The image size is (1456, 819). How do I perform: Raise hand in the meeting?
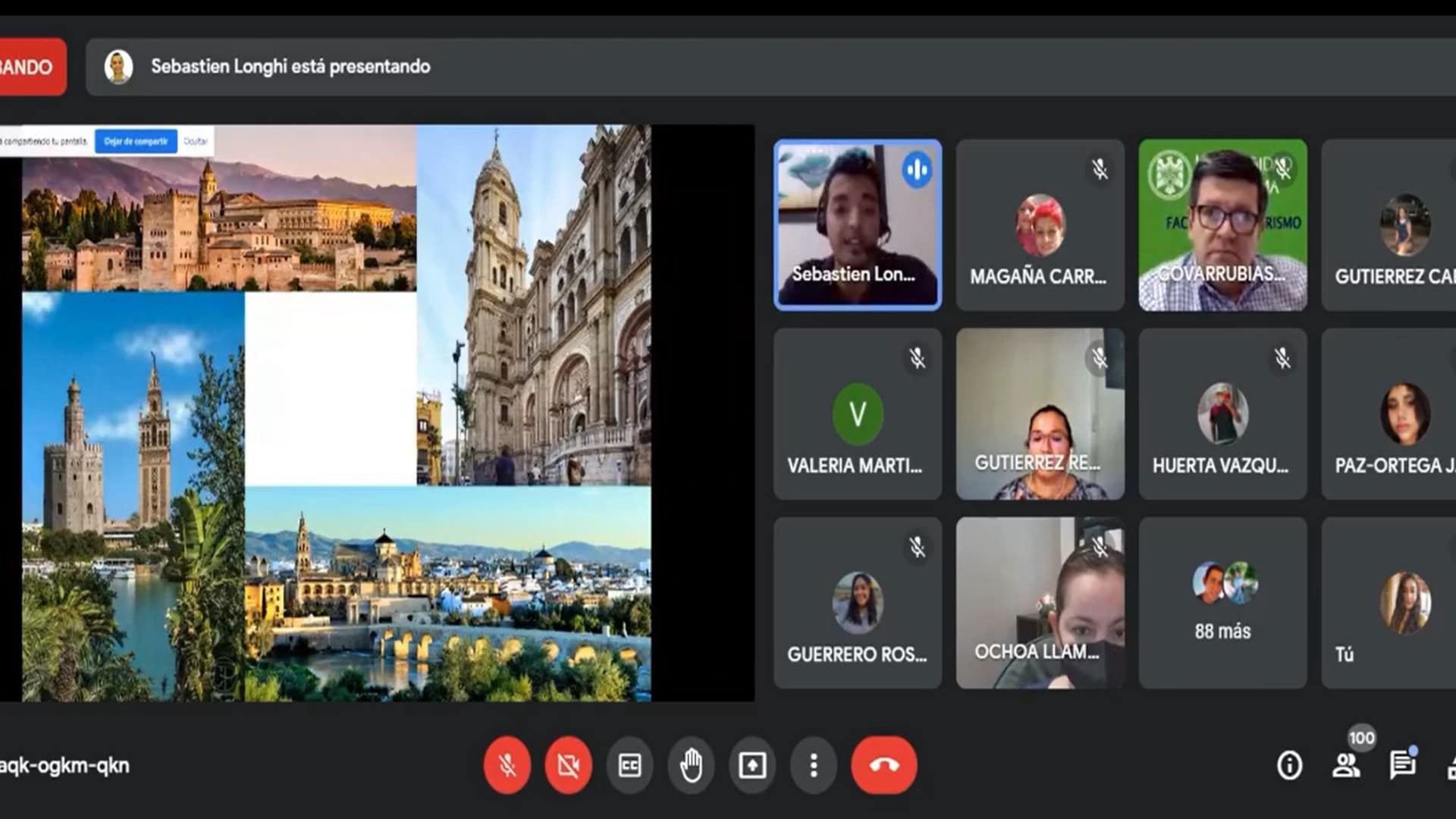pos(691,765)
